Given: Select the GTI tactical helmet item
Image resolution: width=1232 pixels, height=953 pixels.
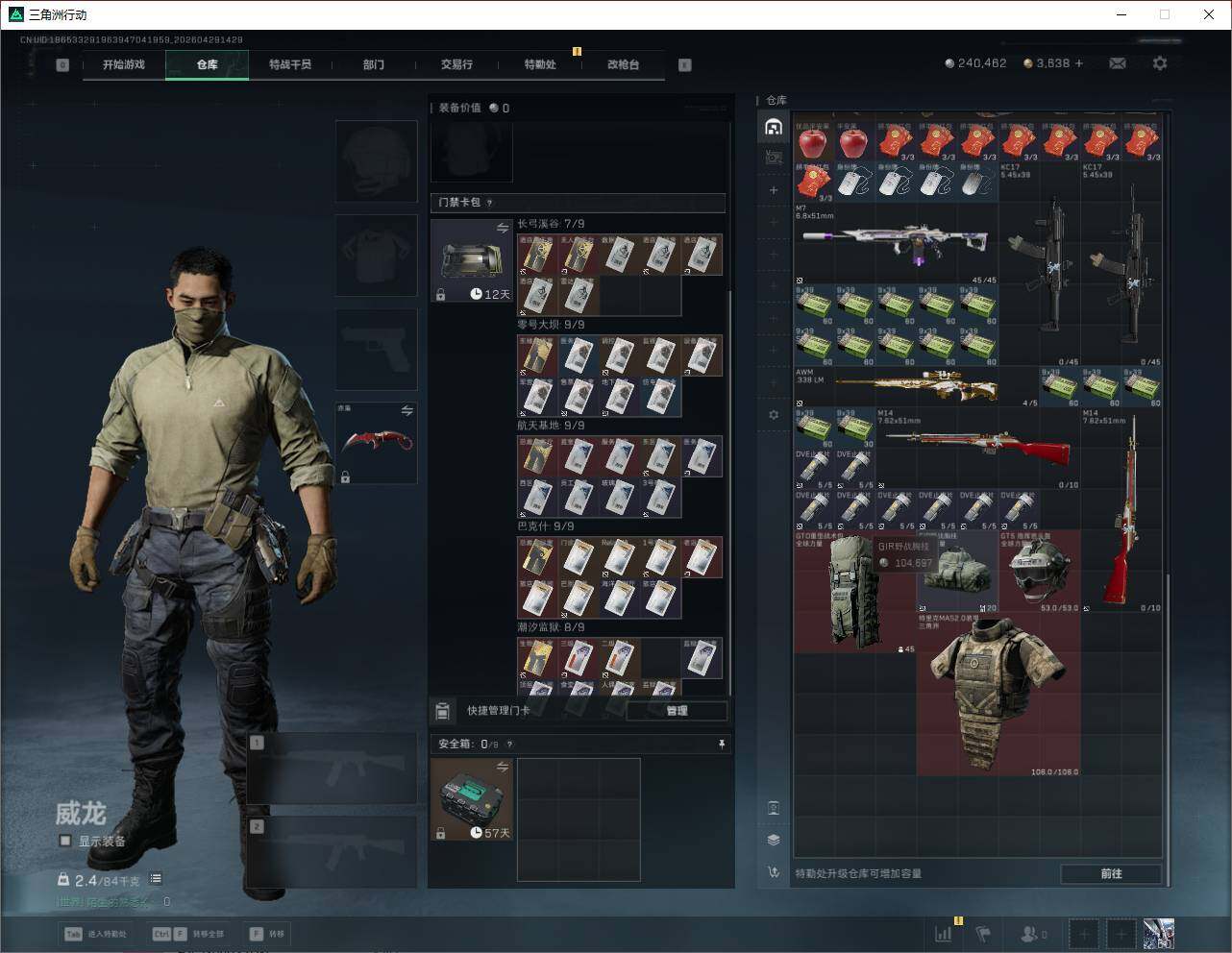Looking at the screenshot, I should pos(1039,571).
